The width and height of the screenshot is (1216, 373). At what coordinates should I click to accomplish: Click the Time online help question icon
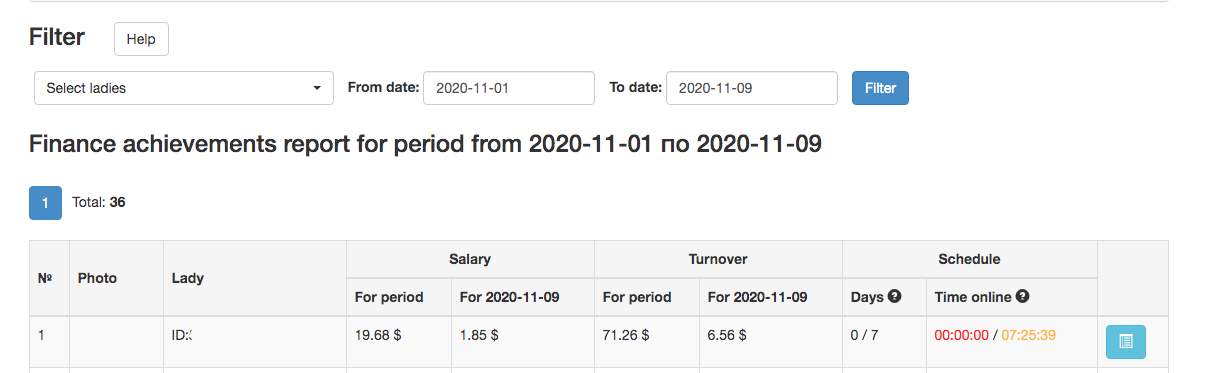(x=1022, y=296)
